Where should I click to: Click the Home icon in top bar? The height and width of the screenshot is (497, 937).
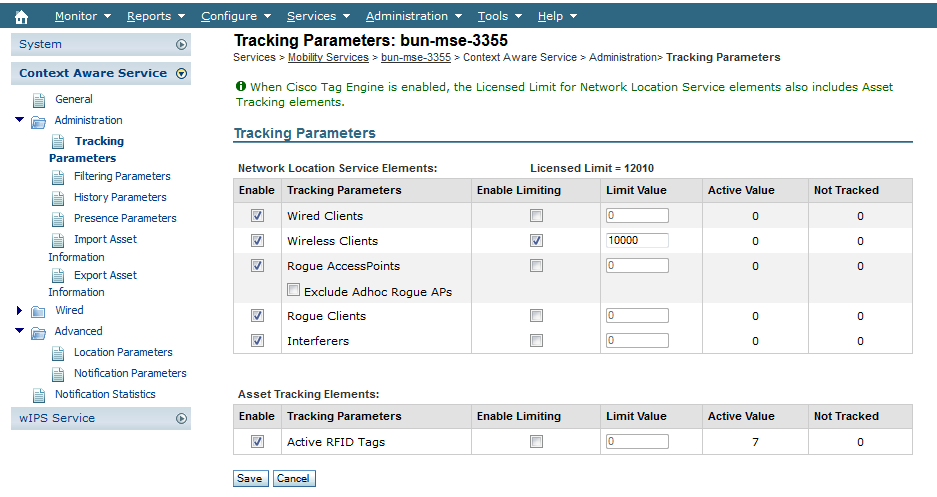click(x=21, y=16)
